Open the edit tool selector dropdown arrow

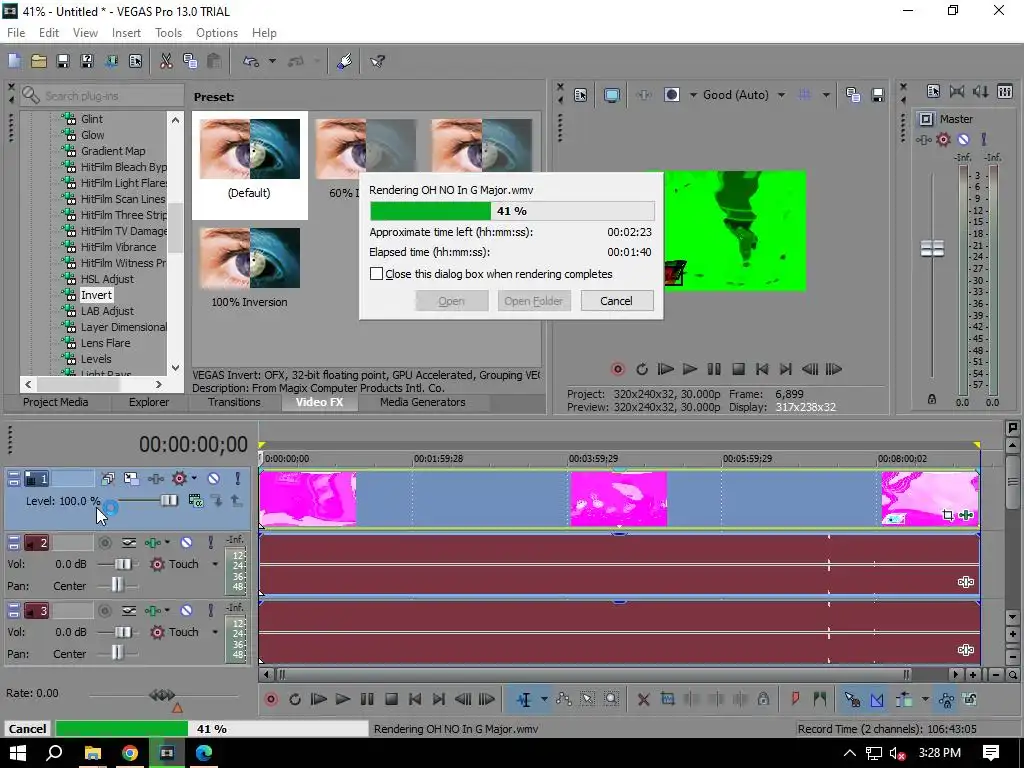[544, 699]
